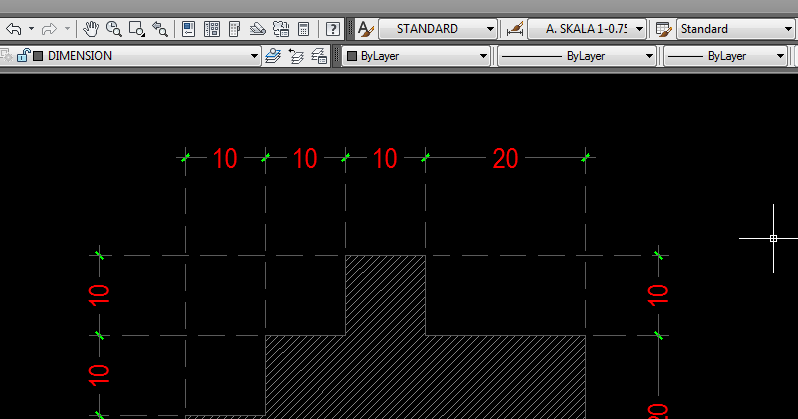Click the Layer Previous icon
This screenshot has width=798, height=419.
(296, 56)
